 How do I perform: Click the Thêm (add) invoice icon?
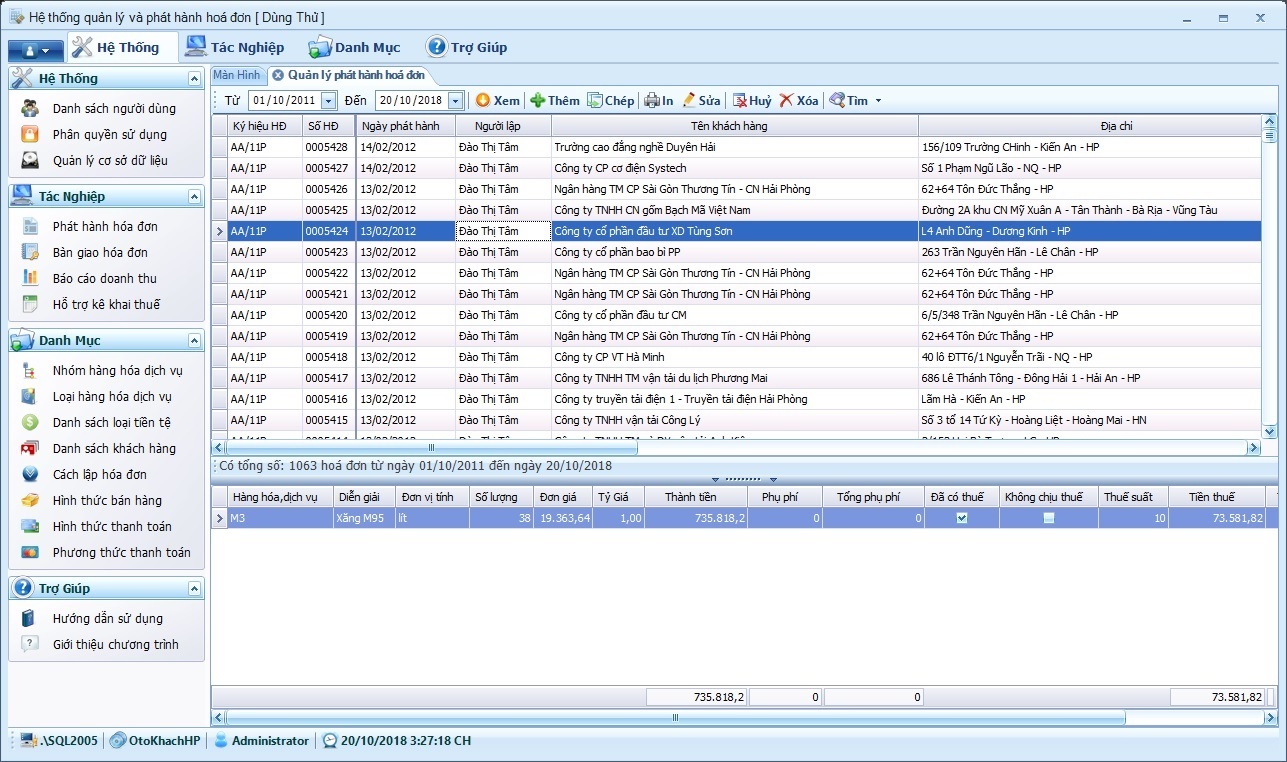[x=538, y=100]
